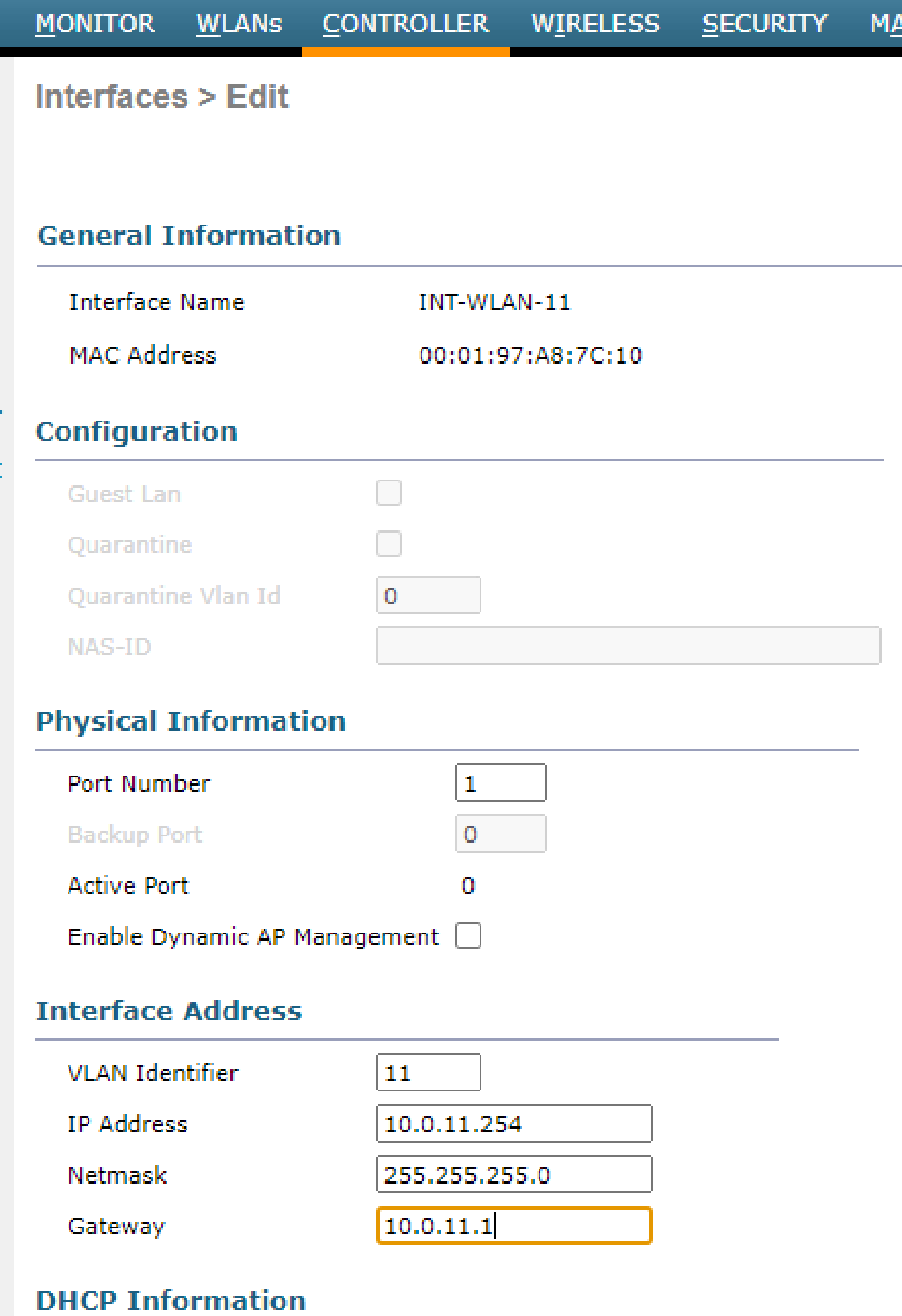The width and height of the screenshot is (902, 1316).
Task: Select the Backup Port field
Action: point(500,833)
